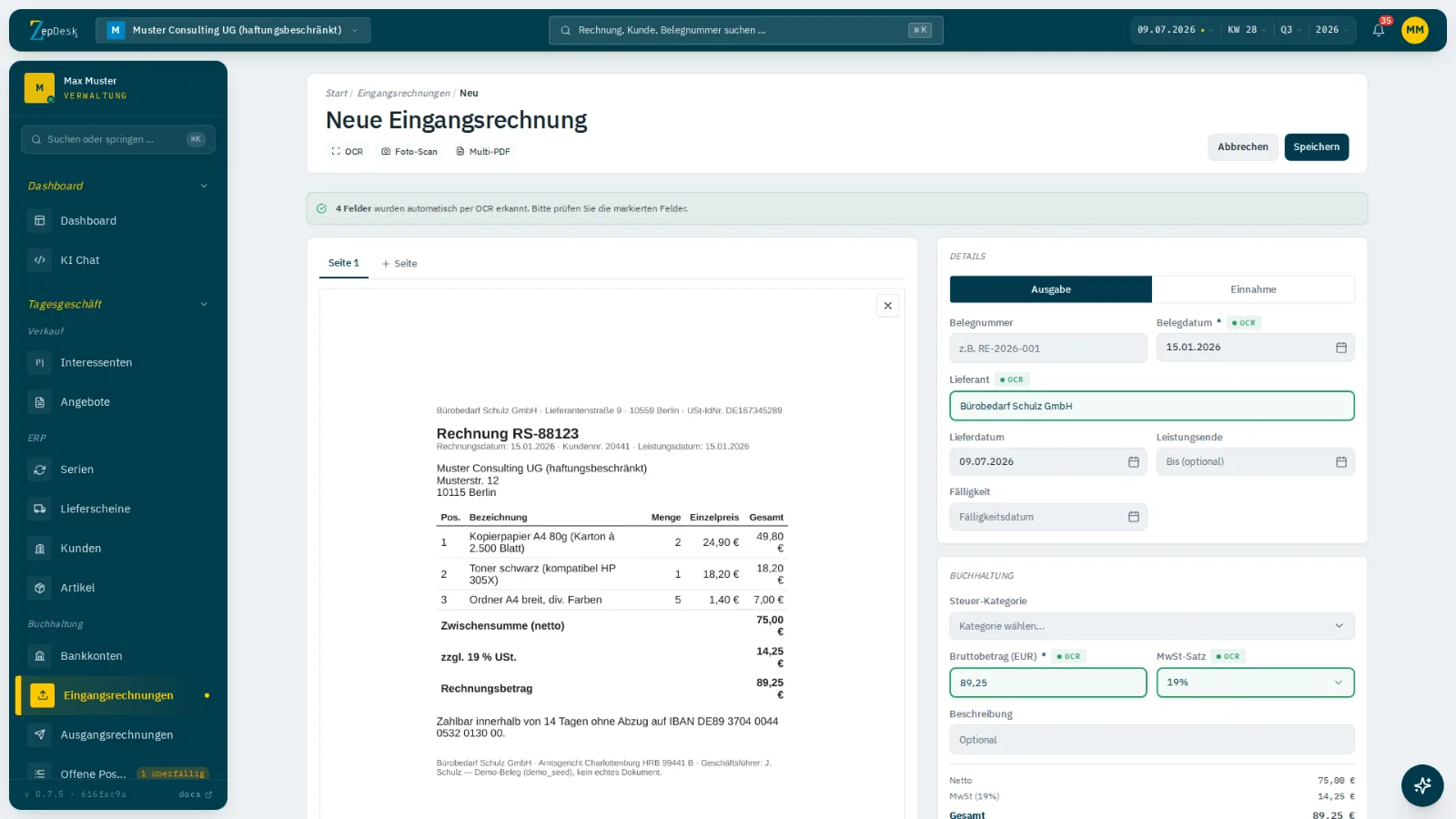Image resolution: width=1456 pixels, height=819 pixels.
Task: Open Ausgangsrechnungen in sidebar
Action: click(118, 735)
